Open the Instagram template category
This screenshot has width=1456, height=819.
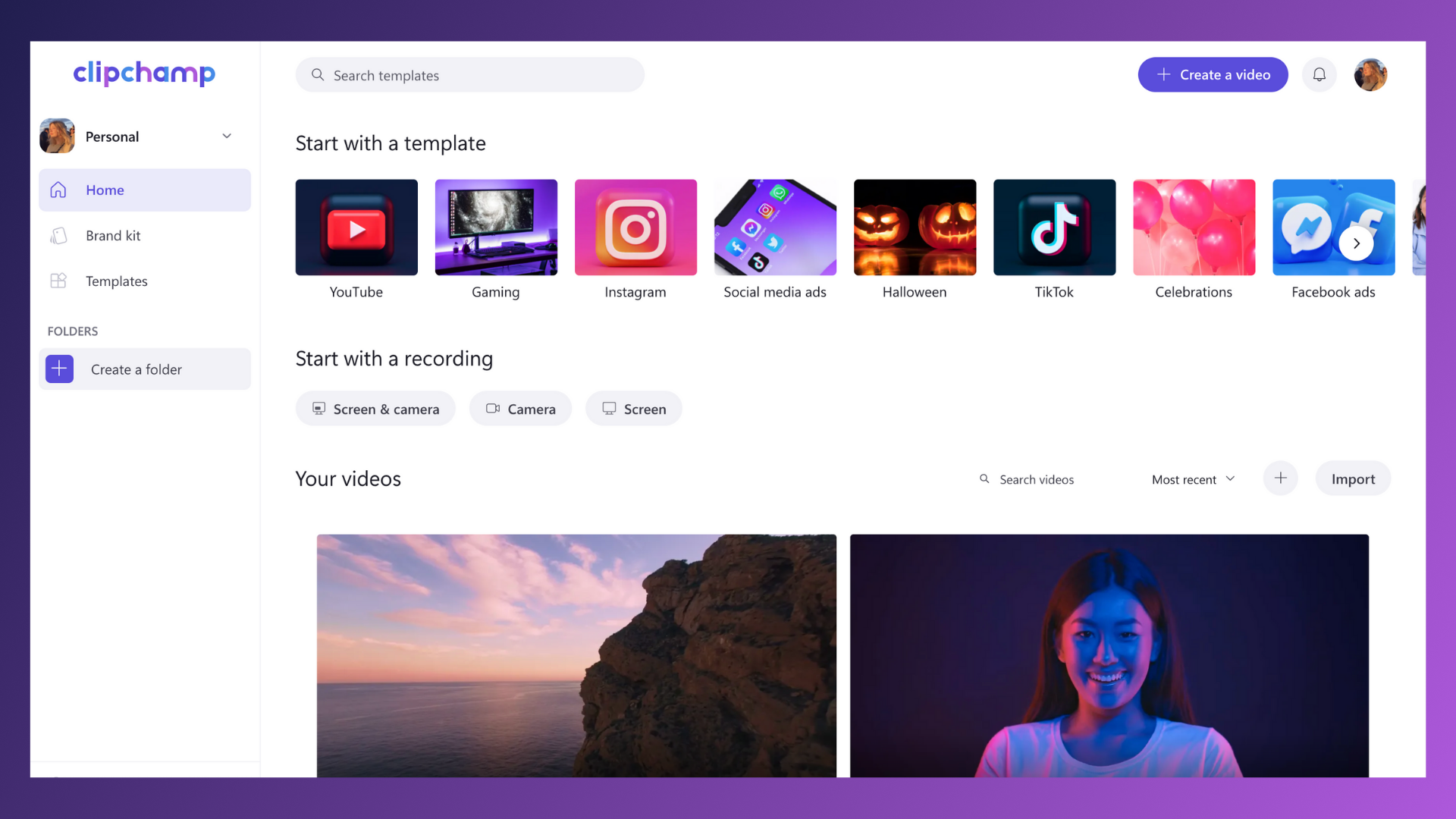point(635,227)
